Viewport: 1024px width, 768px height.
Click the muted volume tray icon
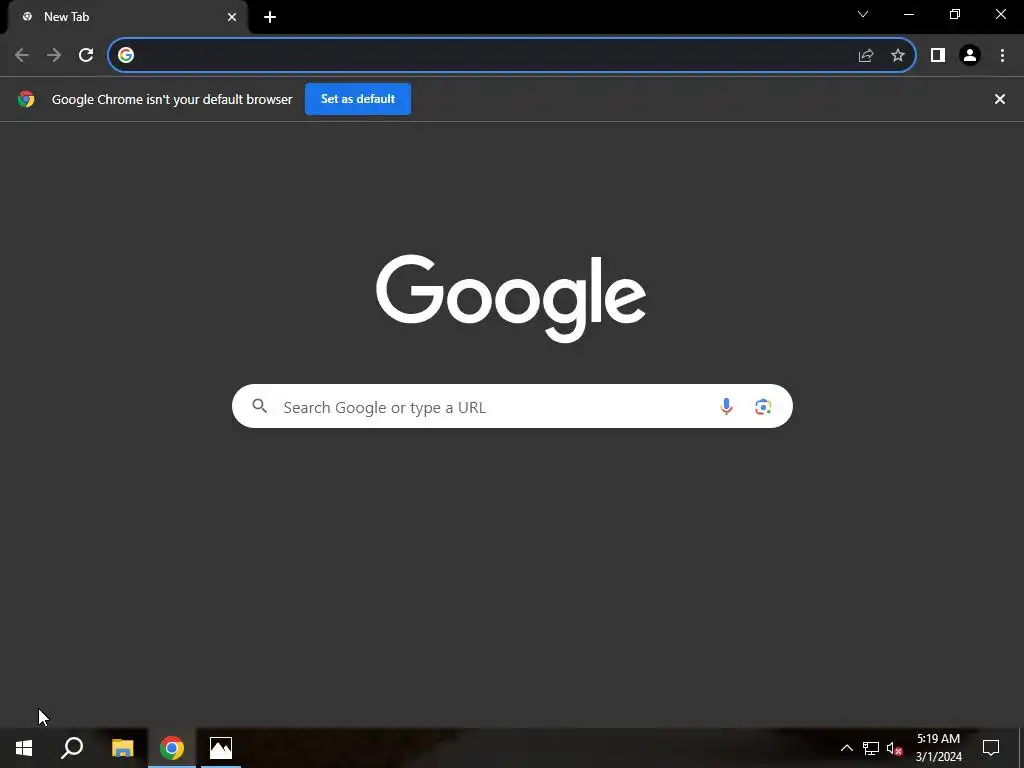coord(895,748)
